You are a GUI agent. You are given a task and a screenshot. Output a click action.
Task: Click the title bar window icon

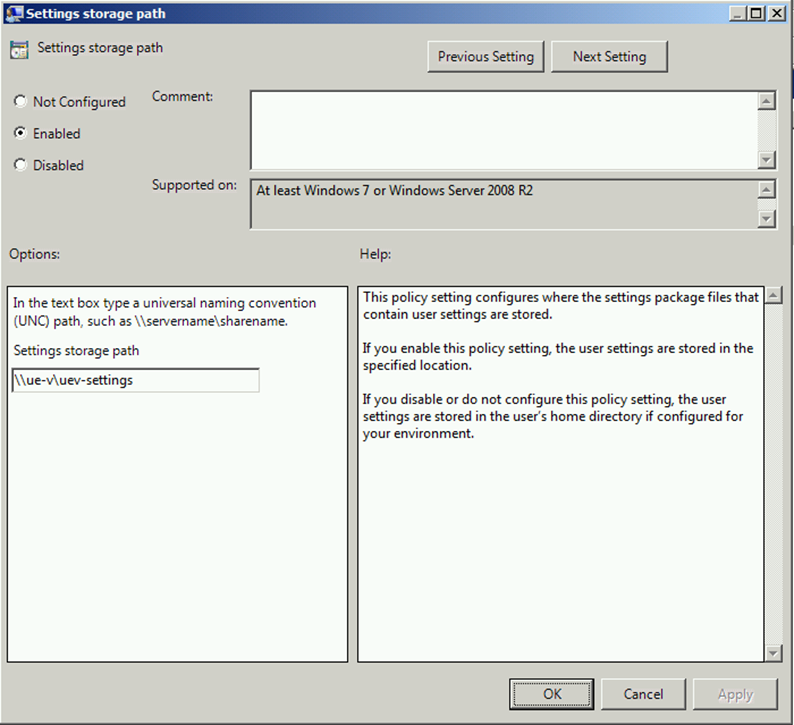point(14,13)
